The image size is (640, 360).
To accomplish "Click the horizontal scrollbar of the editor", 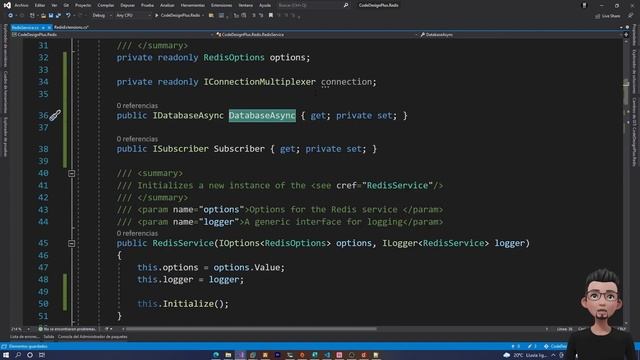I will [x=251, y=329].
